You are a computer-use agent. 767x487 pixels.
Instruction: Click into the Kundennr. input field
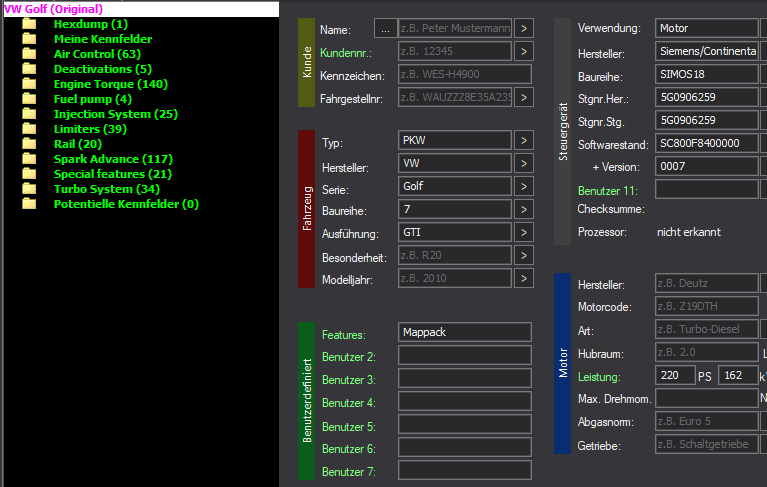[x=455, y=51]
